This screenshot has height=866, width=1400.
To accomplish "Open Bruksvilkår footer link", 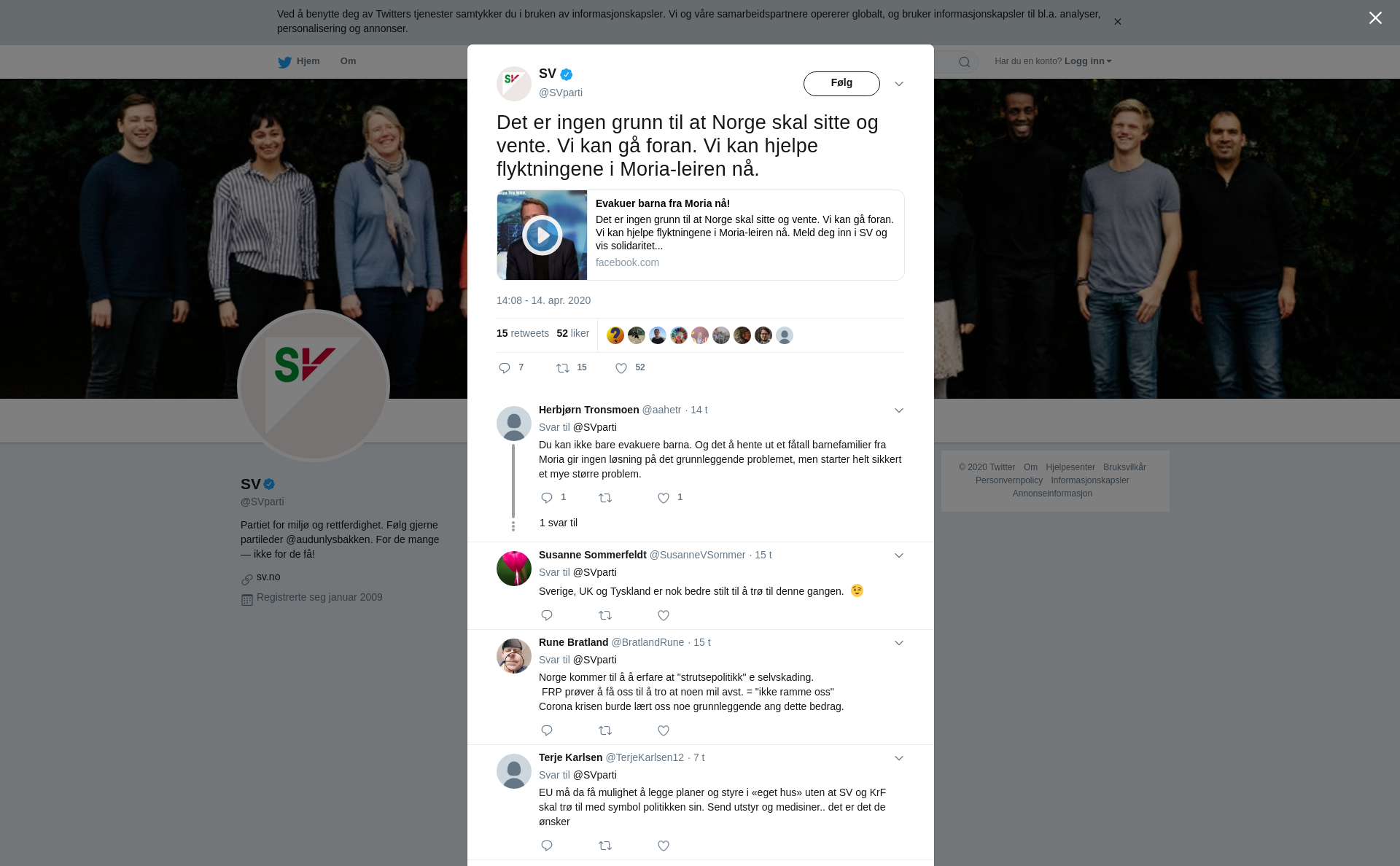I will coord(1124,467).
